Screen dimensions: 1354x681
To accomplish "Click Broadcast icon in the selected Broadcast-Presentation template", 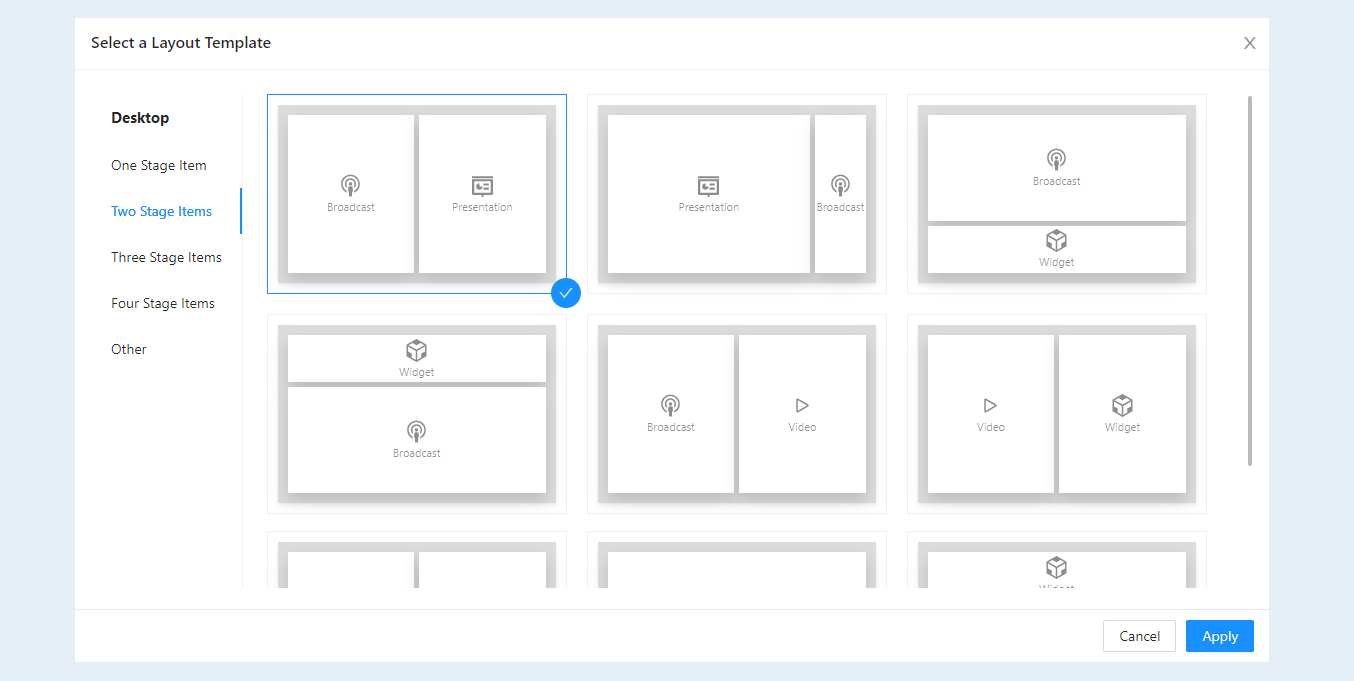I will click(x=350, y=185).
